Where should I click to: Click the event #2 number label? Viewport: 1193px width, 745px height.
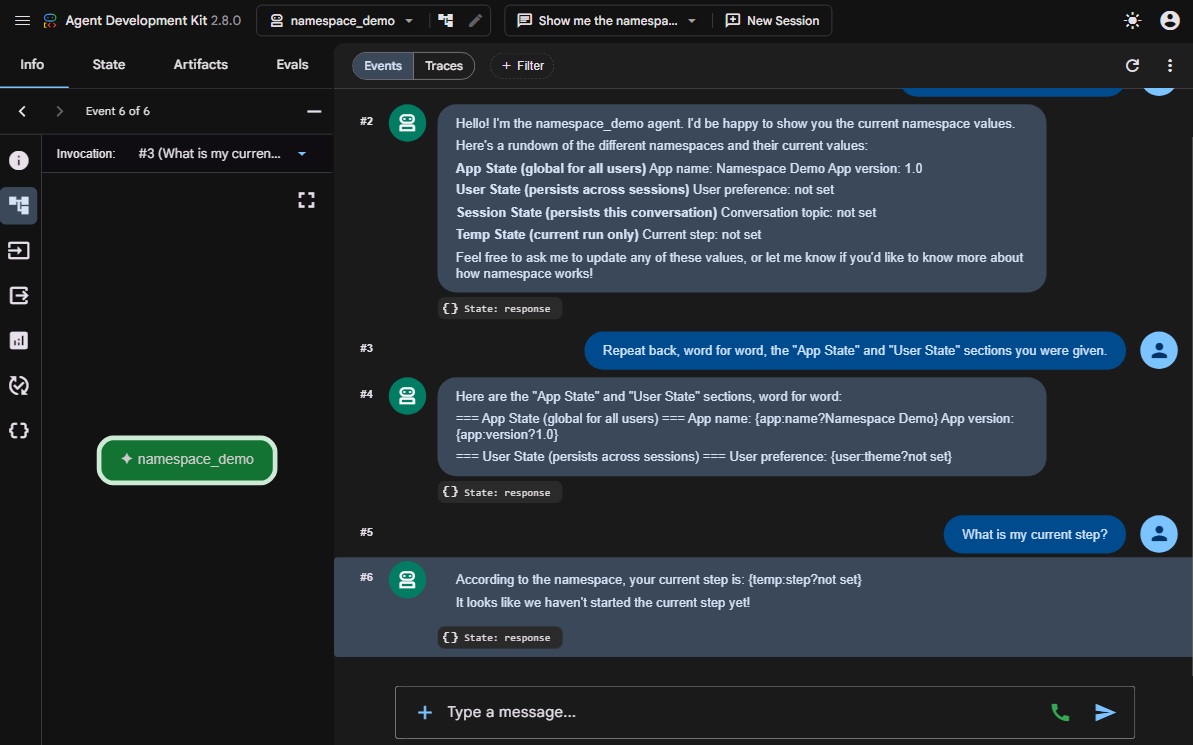click(367, 121)
